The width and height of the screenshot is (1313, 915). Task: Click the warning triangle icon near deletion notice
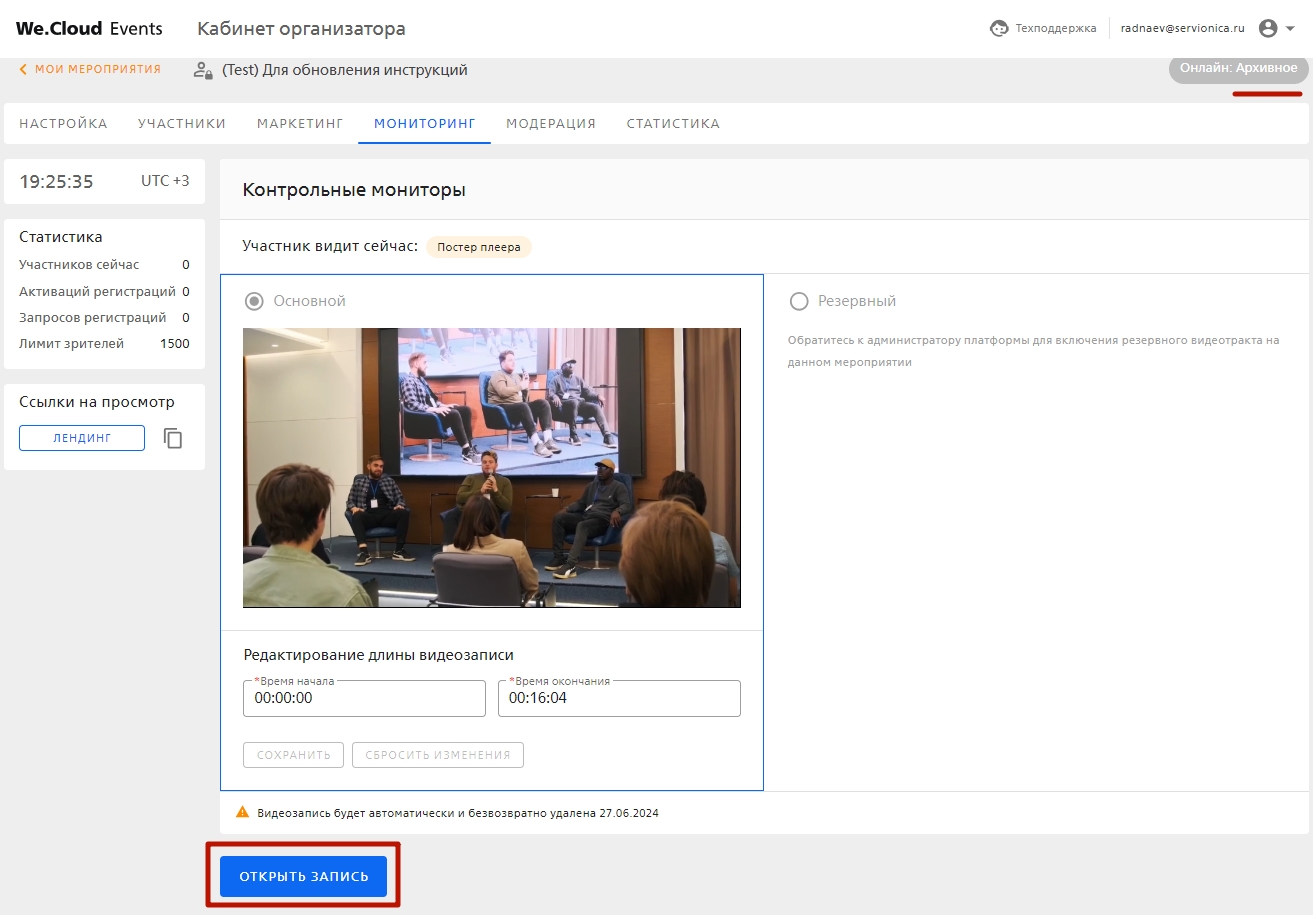[x=242, y=813]
